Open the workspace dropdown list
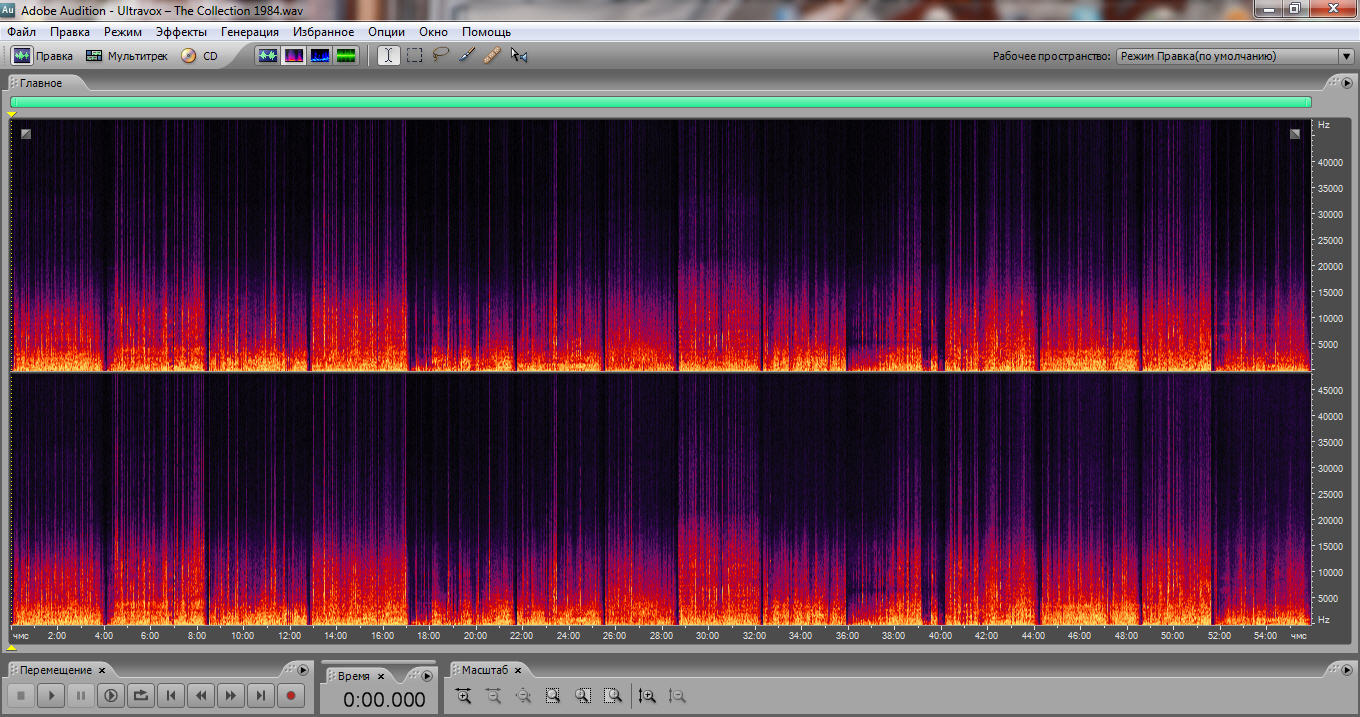Screen dimensions: 1360x717 1346,57
